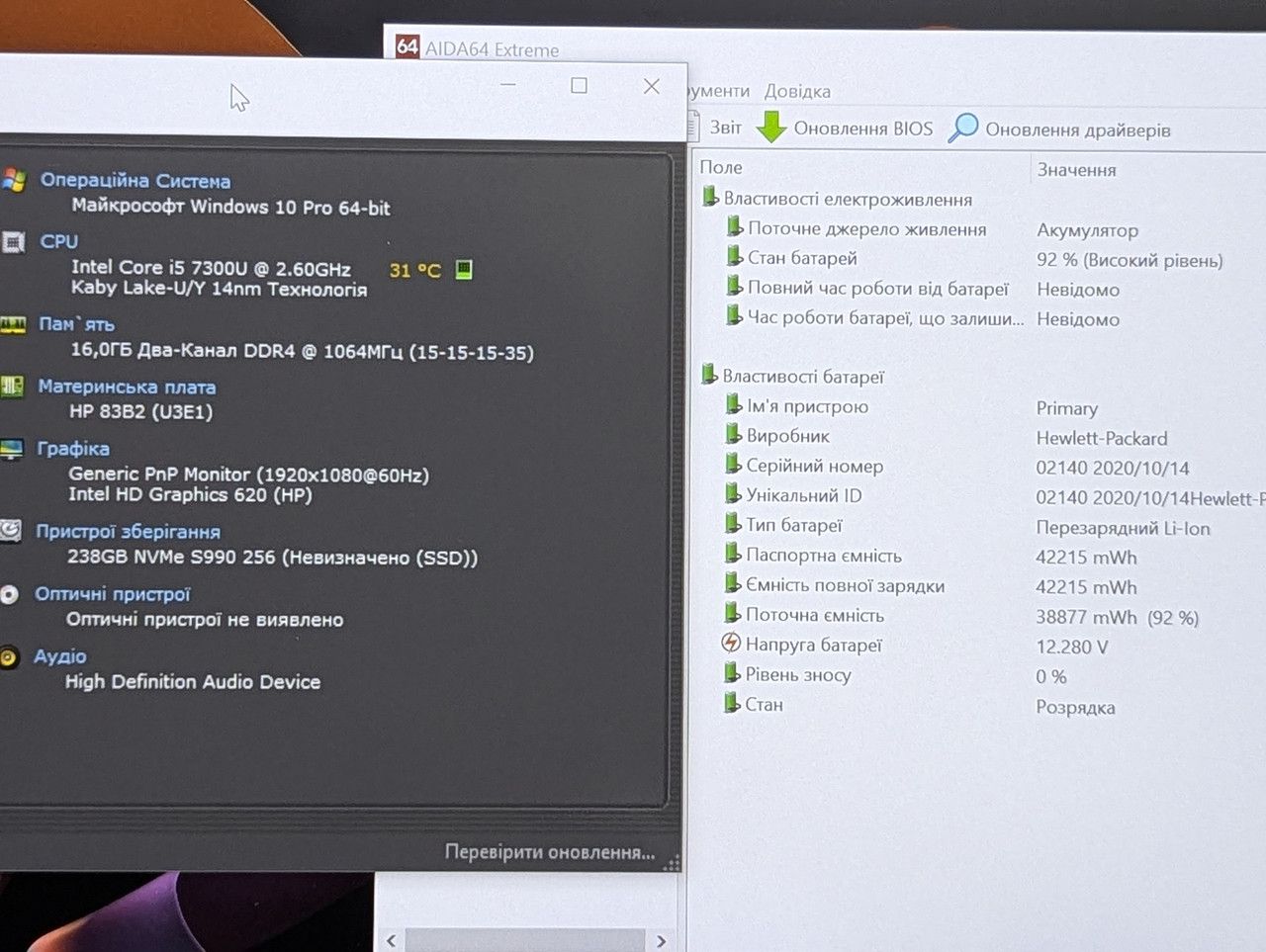Screen dimensions: 1266x952
Task: Open the Пам'ять memory section
Action: [77, 324]
